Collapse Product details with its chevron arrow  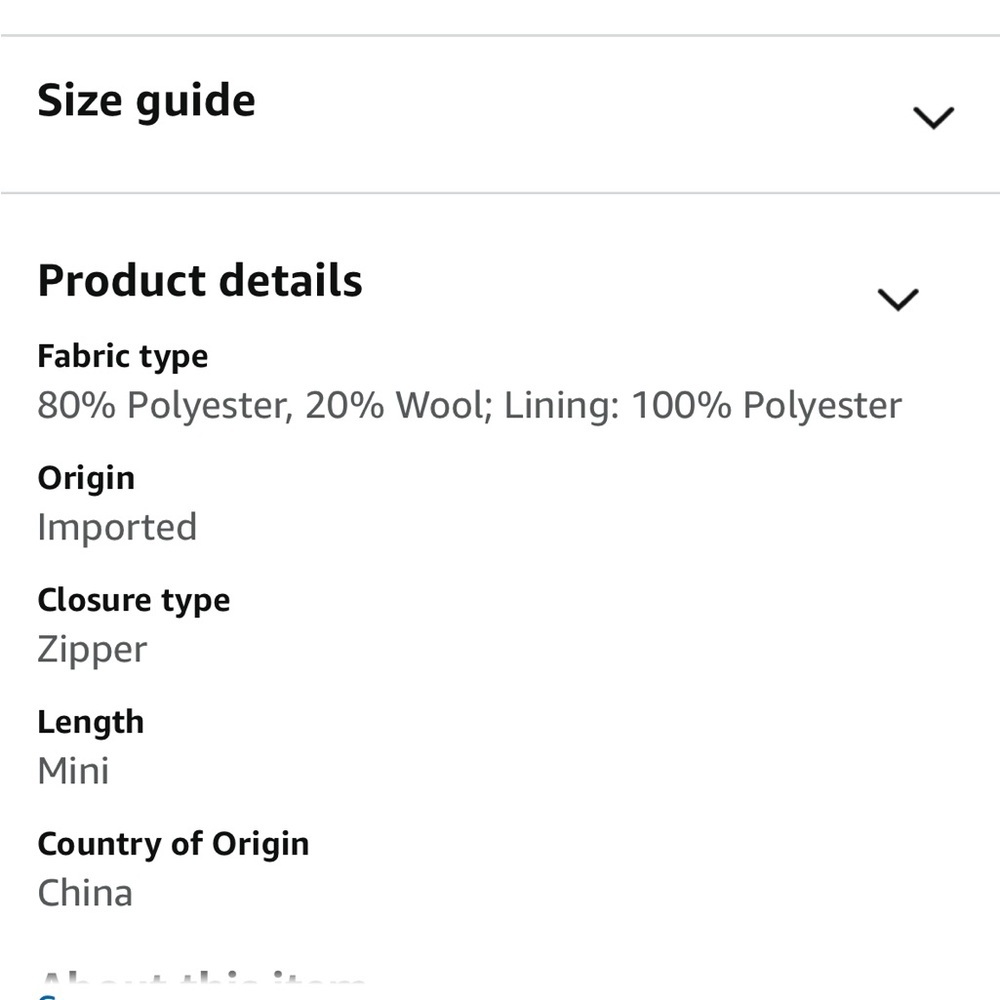tap(897, 299)
